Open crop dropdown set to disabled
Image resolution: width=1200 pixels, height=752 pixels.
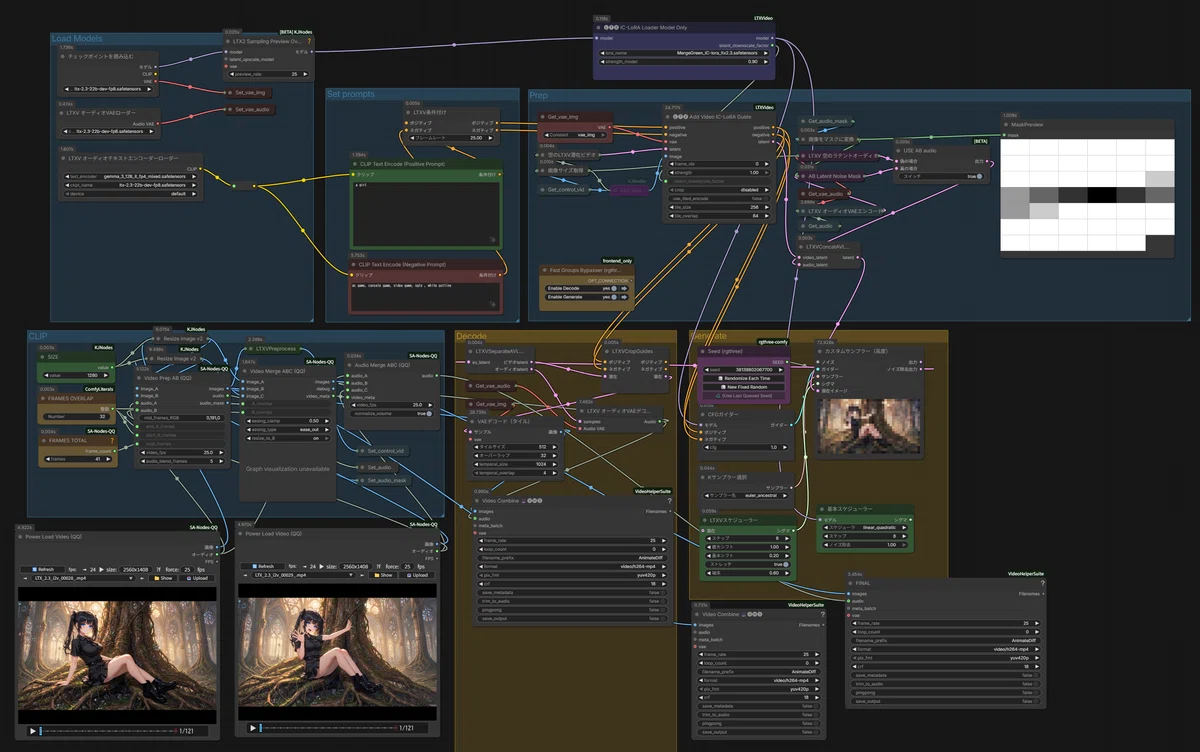point(719,188)
